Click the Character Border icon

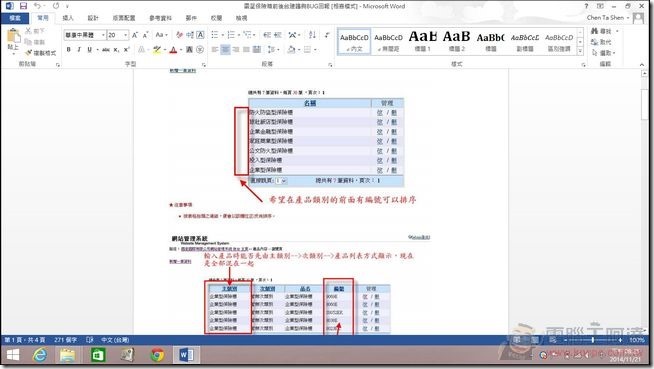tap(200, 35)
